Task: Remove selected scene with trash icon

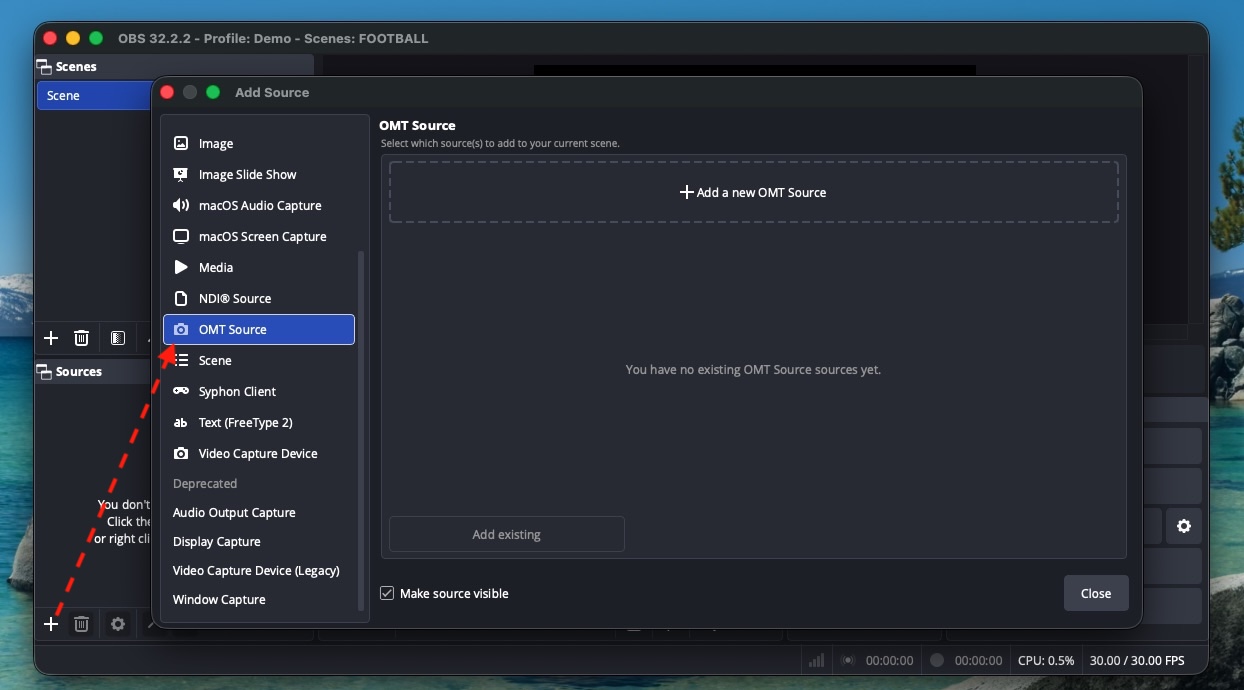Action: click(82, 338)
